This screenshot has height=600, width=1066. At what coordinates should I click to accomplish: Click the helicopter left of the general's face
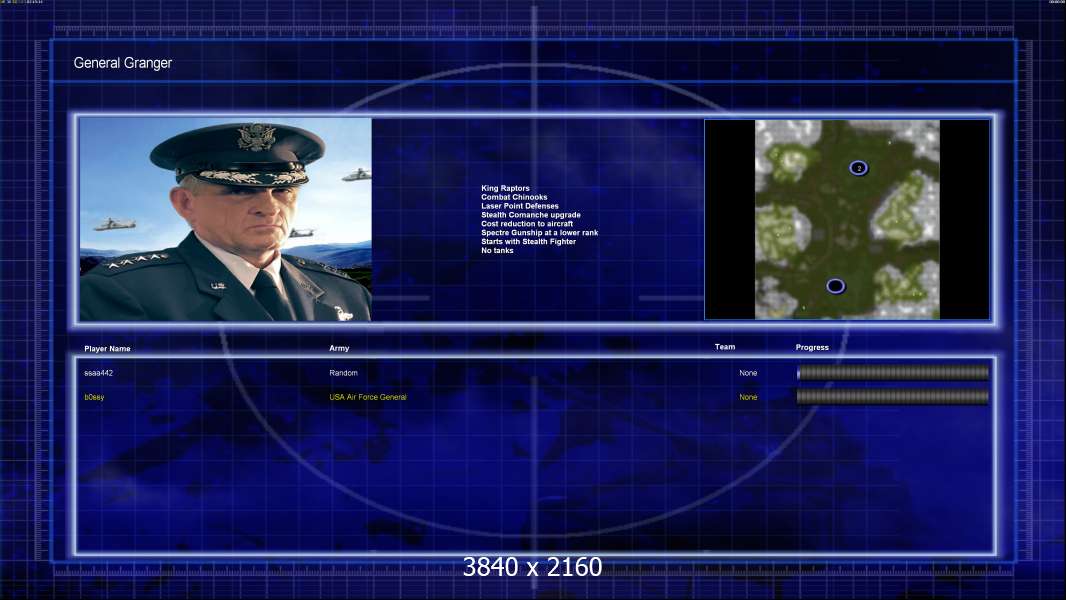coord(114,224)
